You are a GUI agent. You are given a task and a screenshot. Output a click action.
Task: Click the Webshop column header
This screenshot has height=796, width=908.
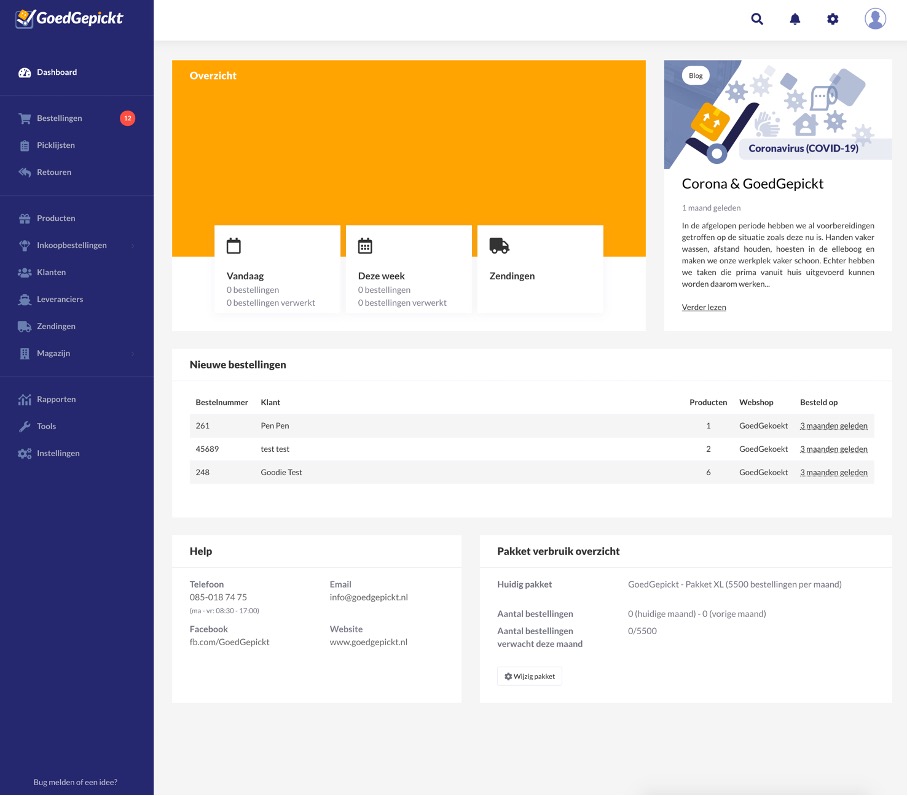click(756, 402)
